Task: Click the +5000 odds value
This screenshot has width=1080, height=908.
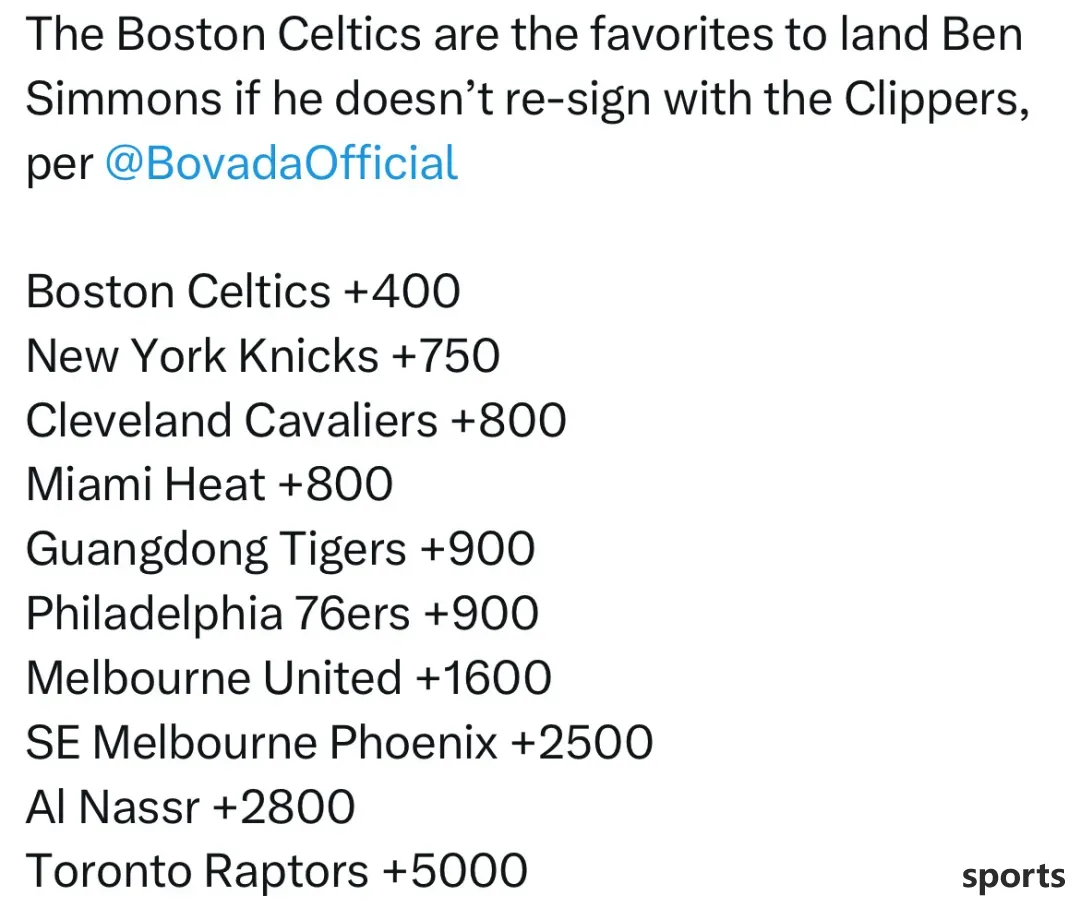Action: 455,871
